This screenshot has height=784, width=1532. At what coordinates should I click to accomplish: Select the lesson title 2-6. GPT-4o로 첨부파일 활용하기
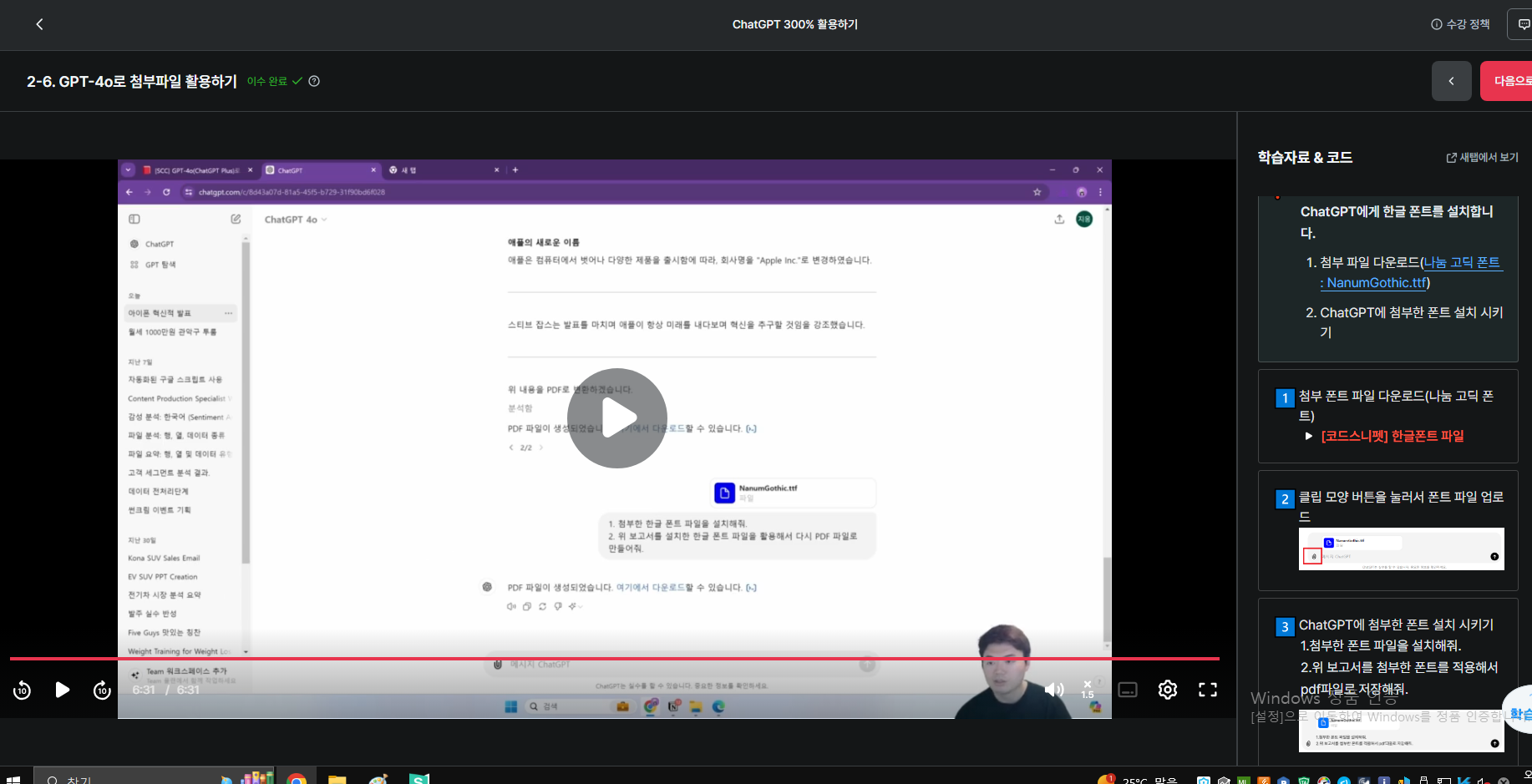coord(132,81)
